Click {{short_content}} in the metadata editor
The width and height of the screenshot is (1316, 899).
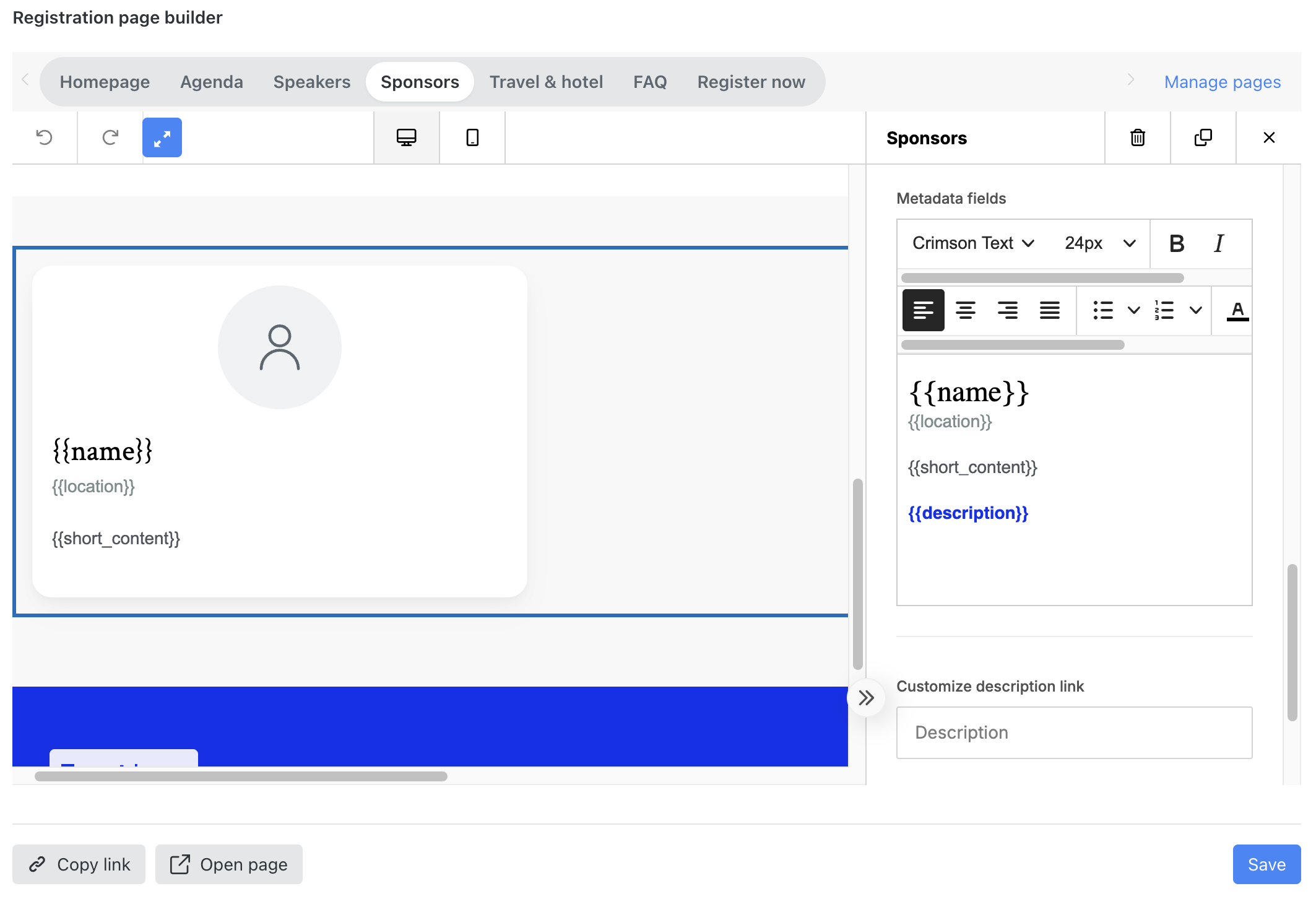click(972, 467)
